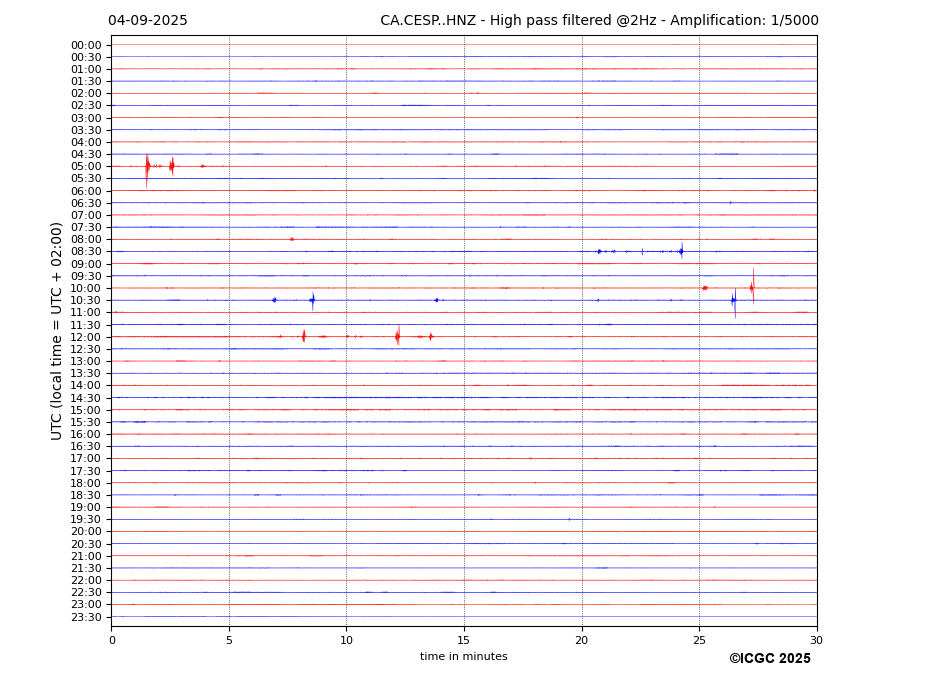This screenshot has width=927, height=696.
Task: Click the 10:30 time row label
Action: click(x=86, y=300)
